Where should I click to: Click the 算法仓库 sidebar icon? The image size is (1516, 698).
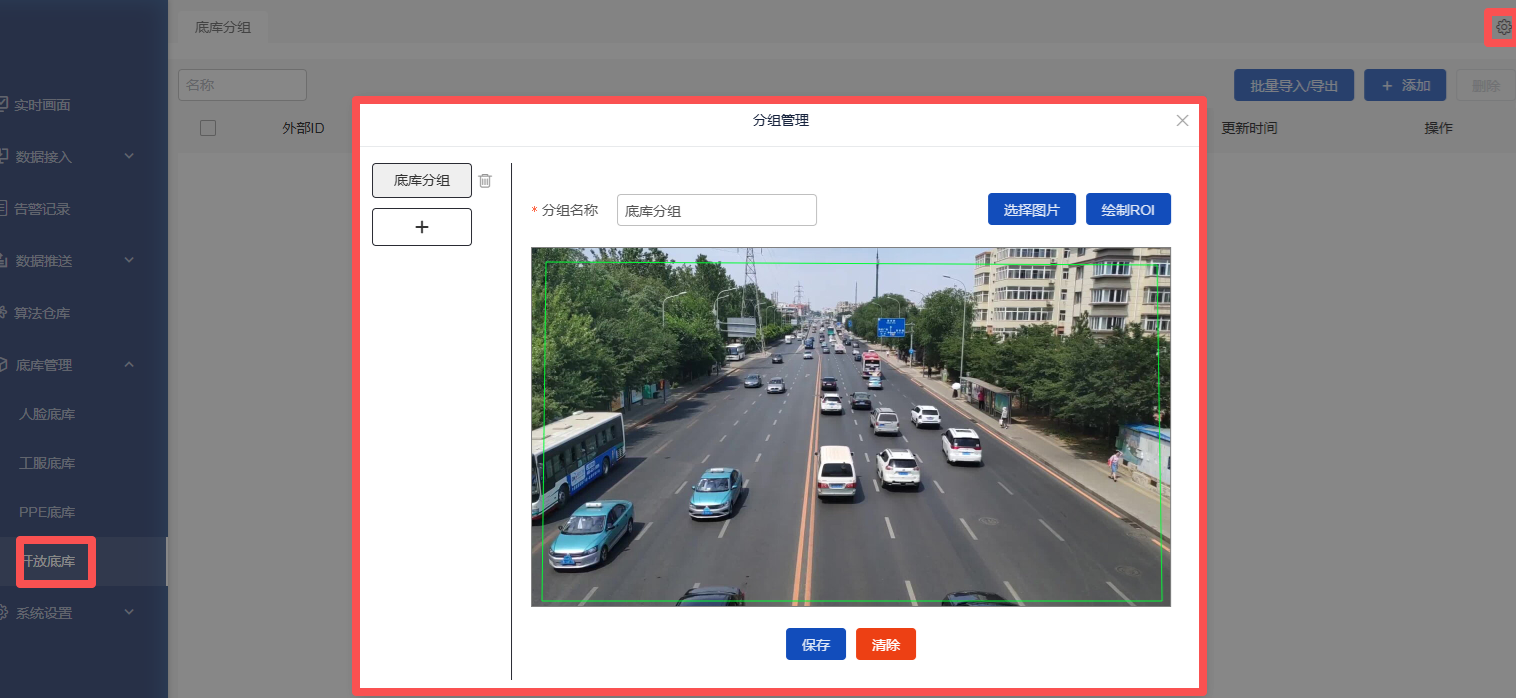click(4, 313)
